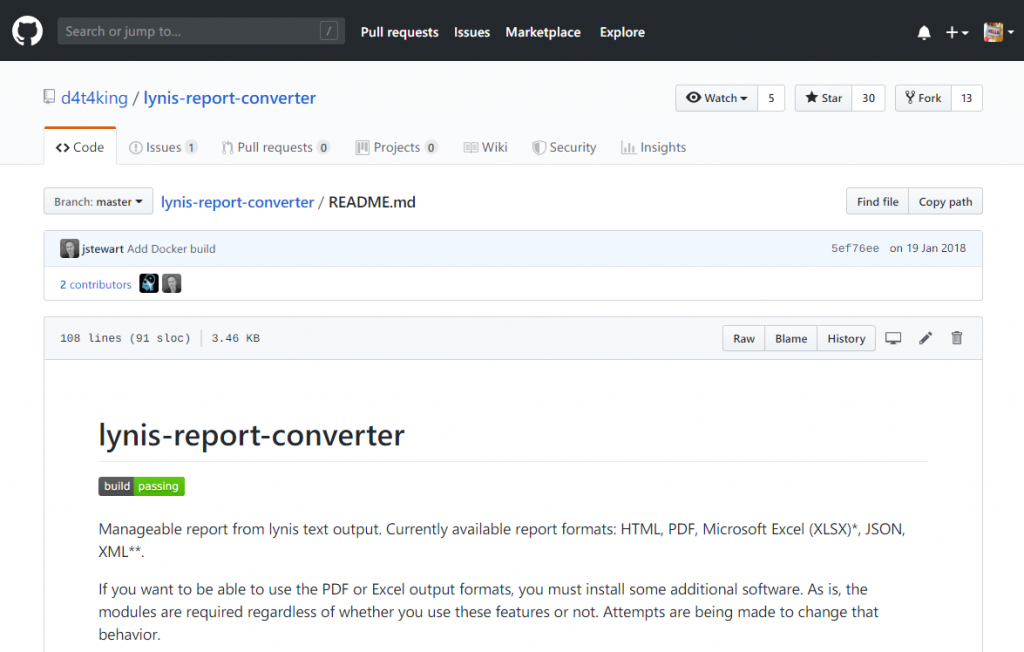Star this repository
The width and height of the screenshot is (1024, 652).
click(824, 98)
